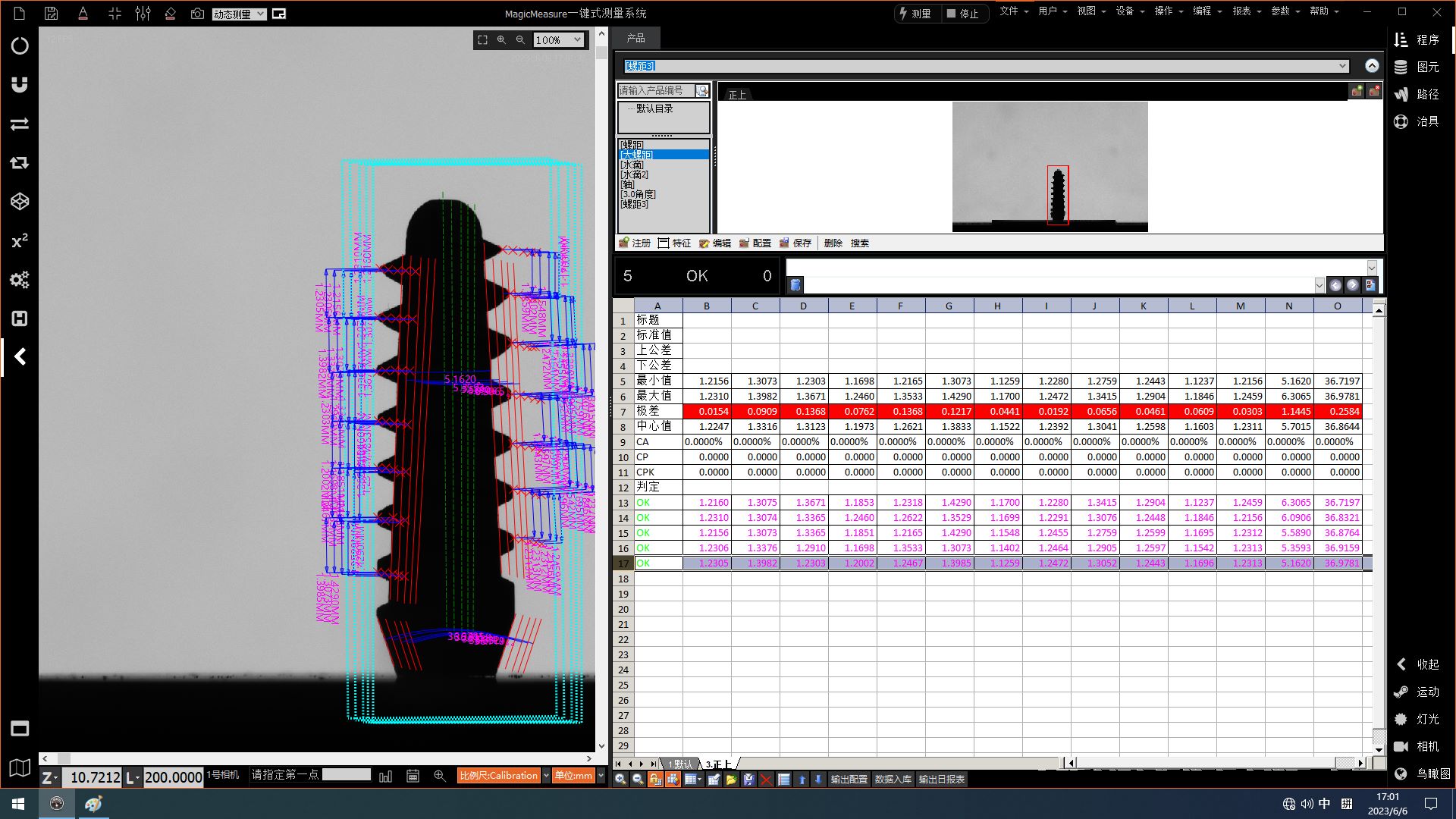The width and height of the screenshot is (1456, 819).
Task: Click the new document icon
Action: coord(20,13)
